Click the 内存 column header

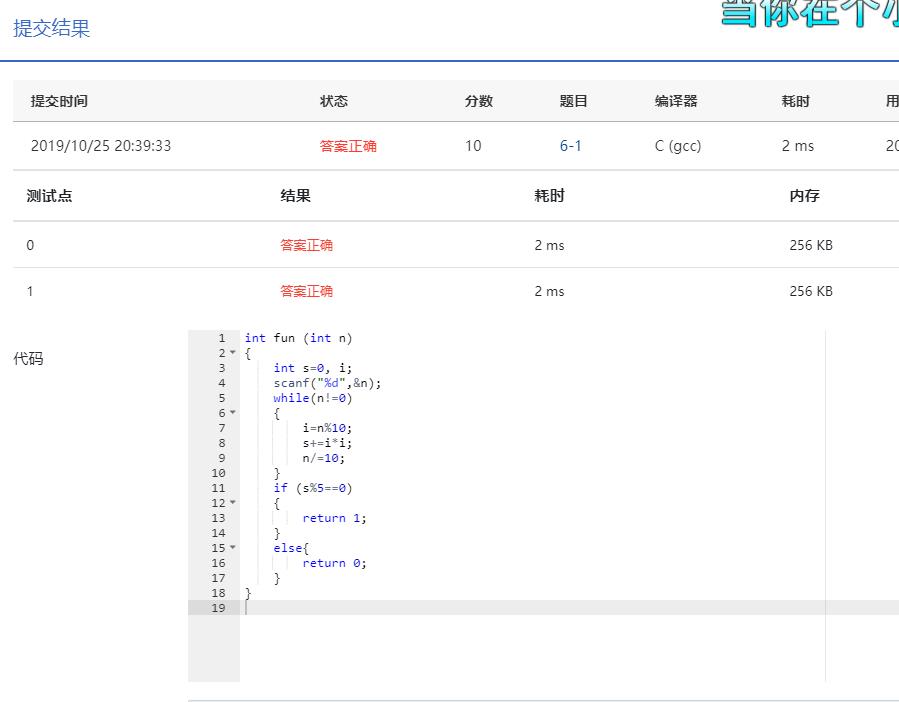804,196
